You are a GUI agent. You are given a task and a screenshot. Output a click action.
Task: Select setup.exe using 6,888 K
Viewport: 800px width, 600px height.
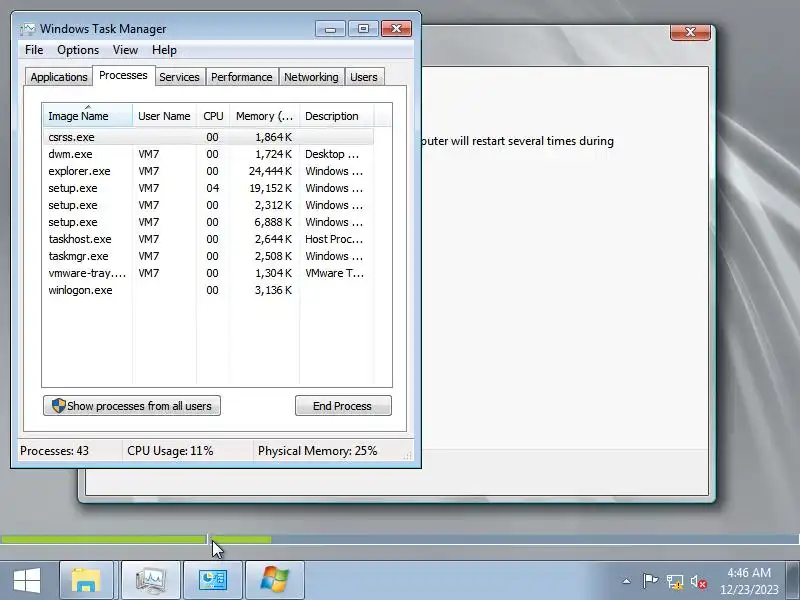pos(208,222)
